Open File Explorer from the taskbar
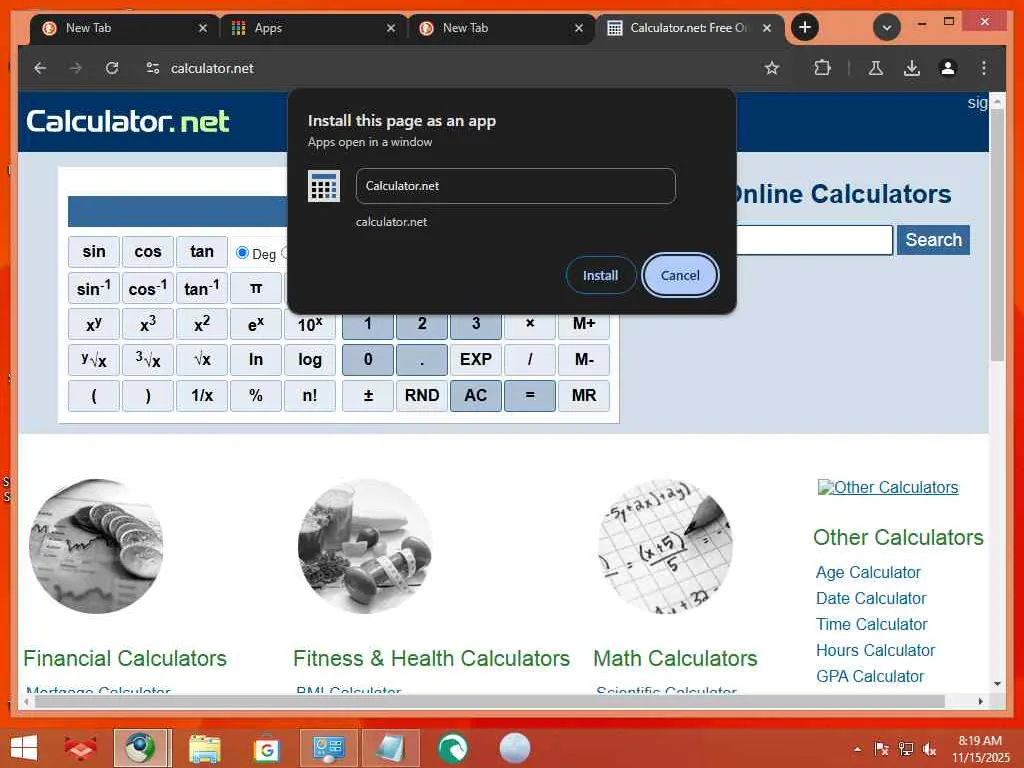 (x=204, y=748)
